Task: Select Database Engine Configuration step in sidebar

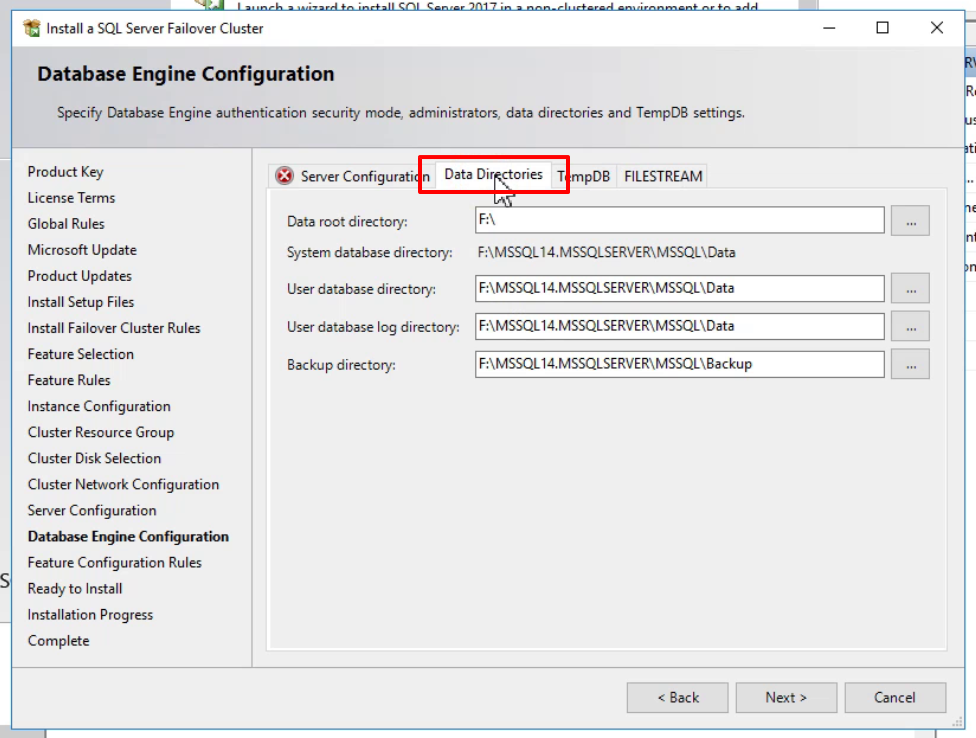Action: [128, 536]
